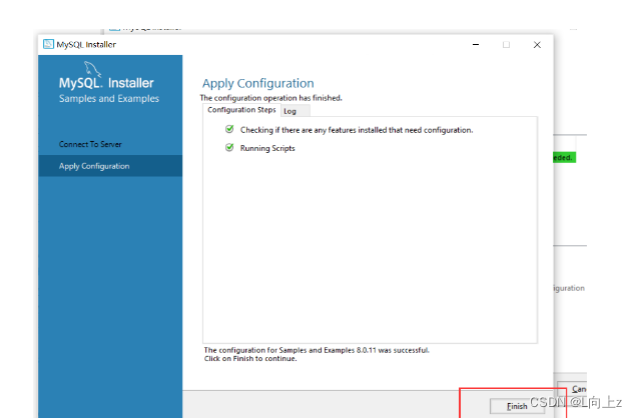637x418 pixels.
Task: Select Apply Configuration step in sidebar
Action: point(110,166)
